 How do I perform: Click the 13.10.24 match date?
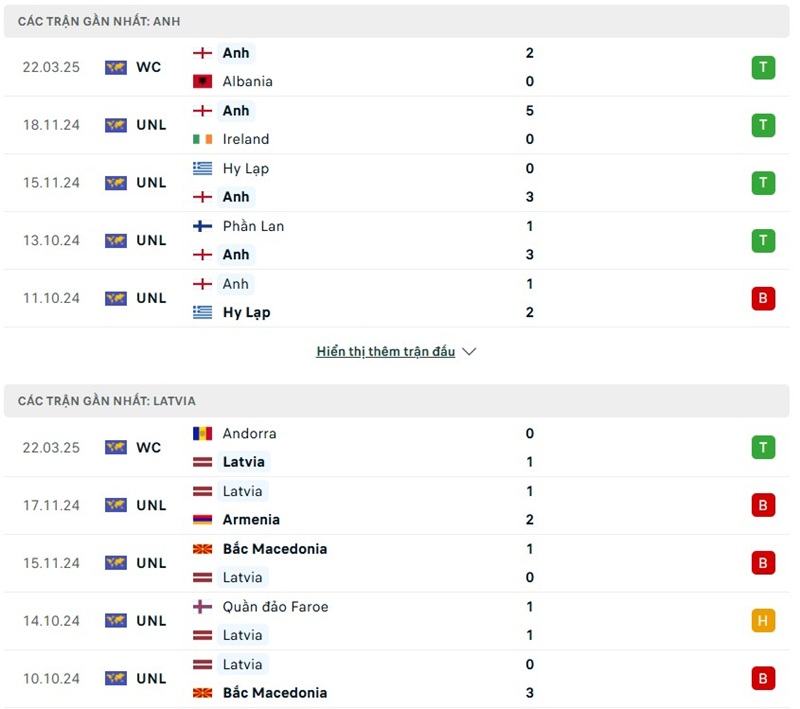[51, 240]
